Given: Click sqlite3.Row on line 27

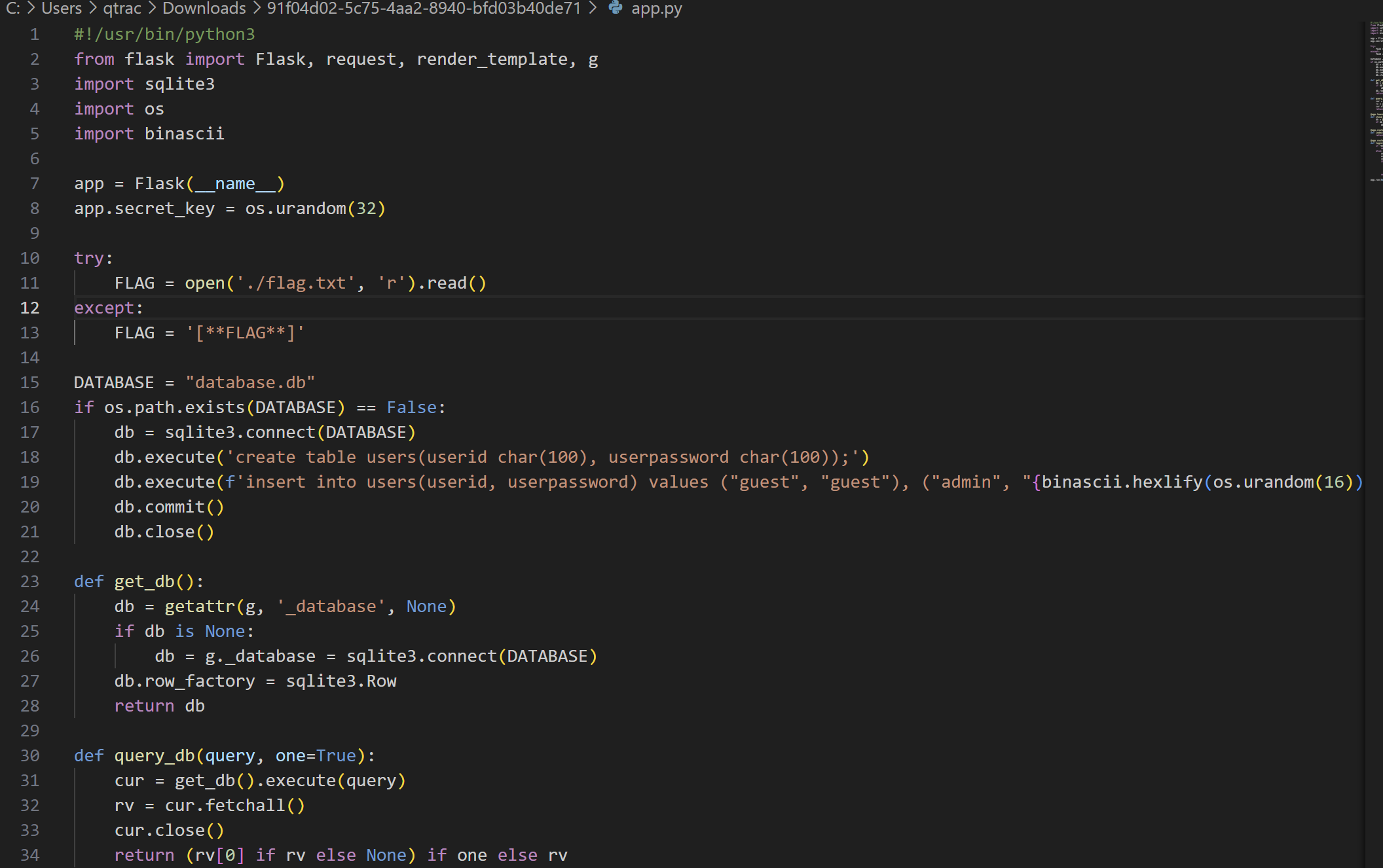Looking at the screenshot, I should point(341,681).
